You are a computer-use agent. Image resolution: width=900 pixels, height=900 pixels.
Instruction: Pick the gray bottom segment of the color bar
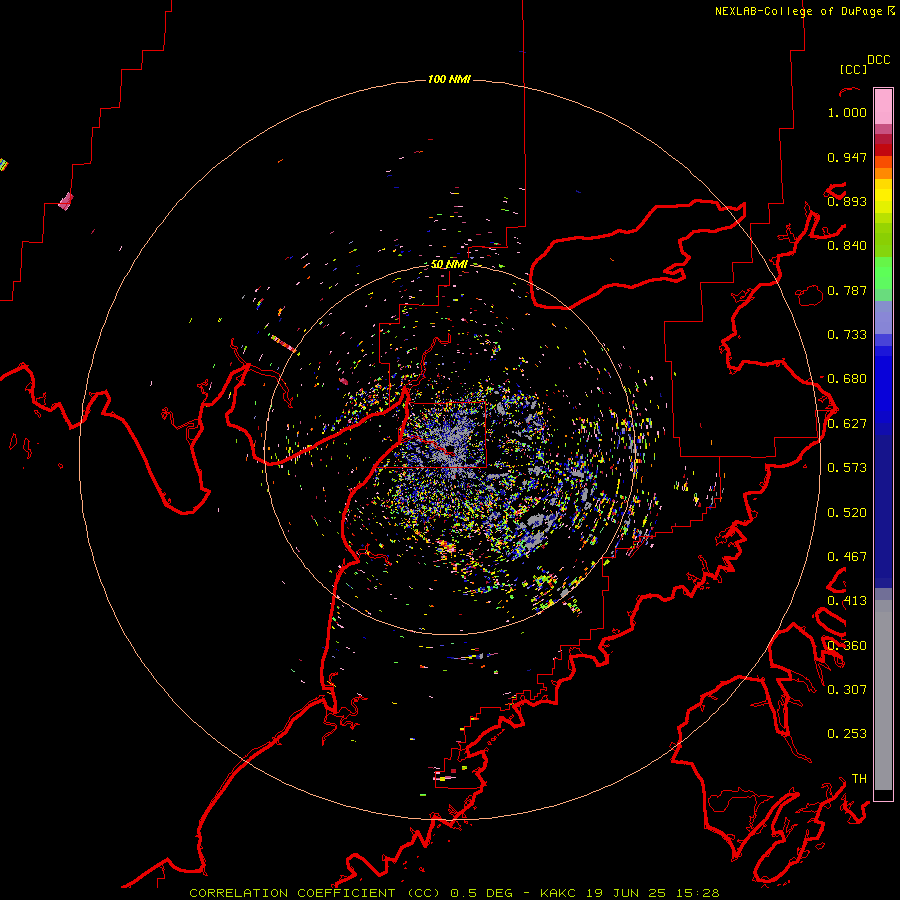[x=883, y=695]
